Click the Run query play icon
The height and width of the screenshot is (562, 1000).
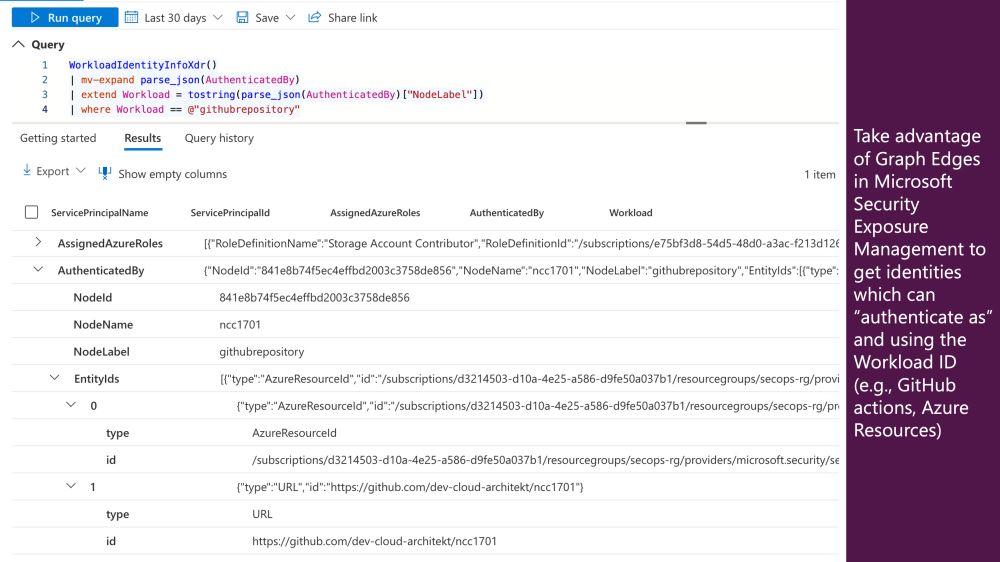click(x=35, y=18)
